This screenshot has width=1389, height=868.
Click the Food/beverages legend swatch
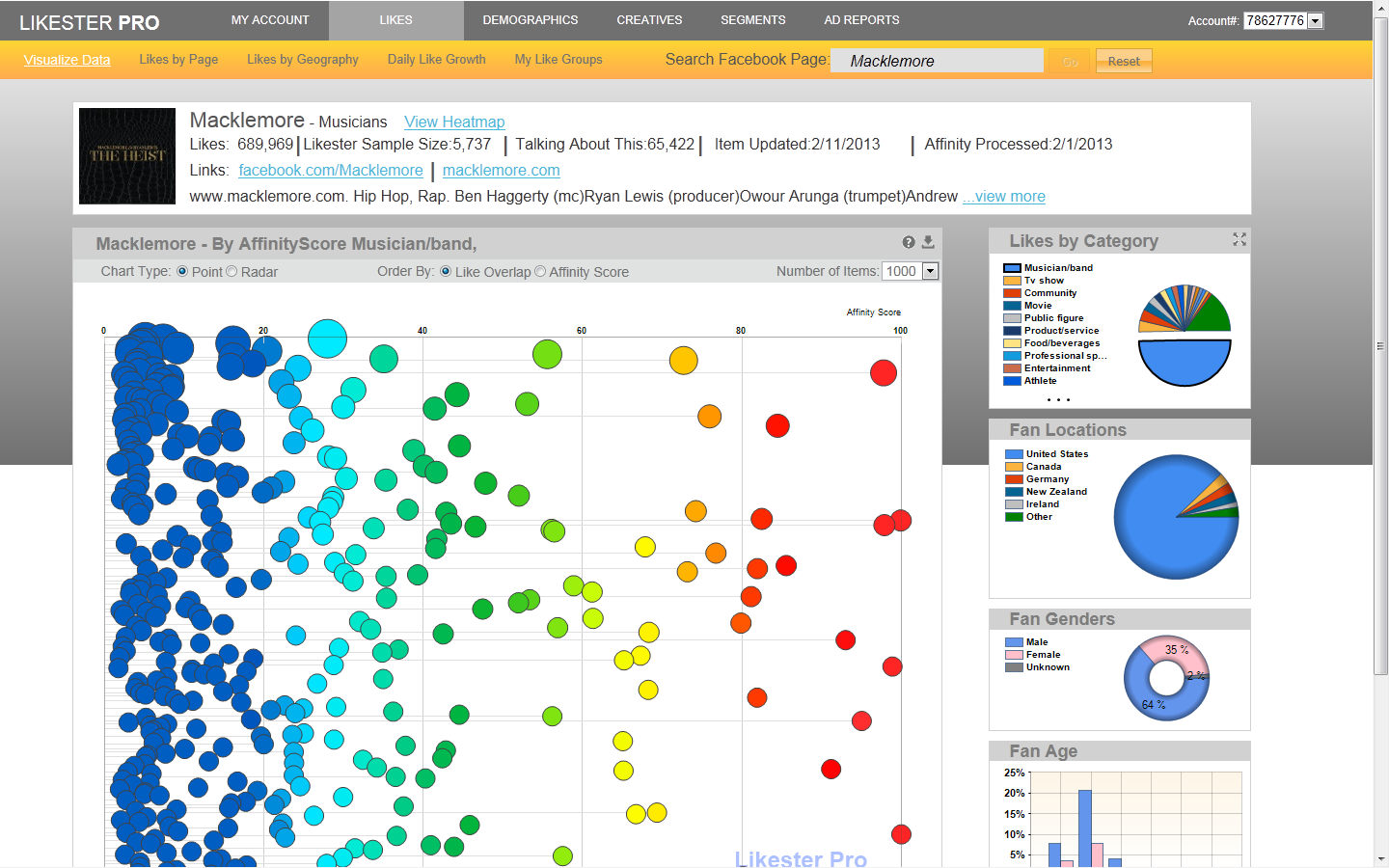1012,343
